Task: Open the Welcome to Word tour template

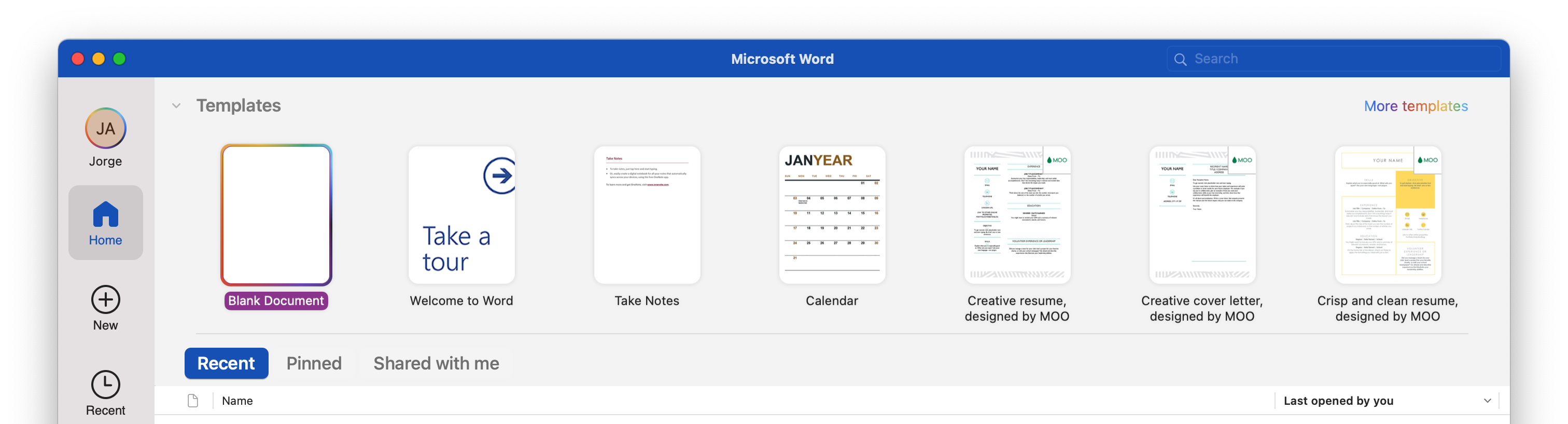Action: 461,215
